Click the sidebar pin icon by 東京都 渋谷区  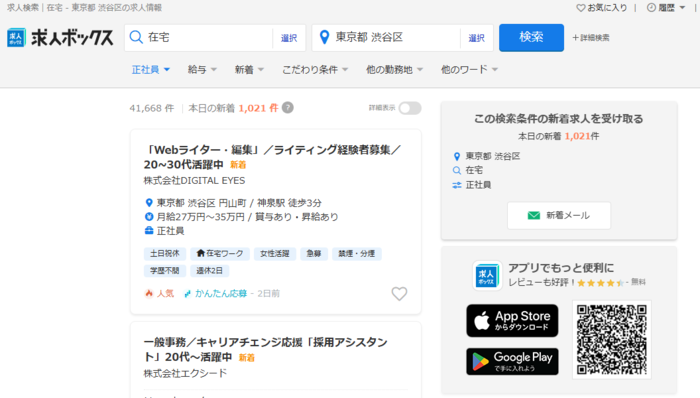[x=456, y=156]
